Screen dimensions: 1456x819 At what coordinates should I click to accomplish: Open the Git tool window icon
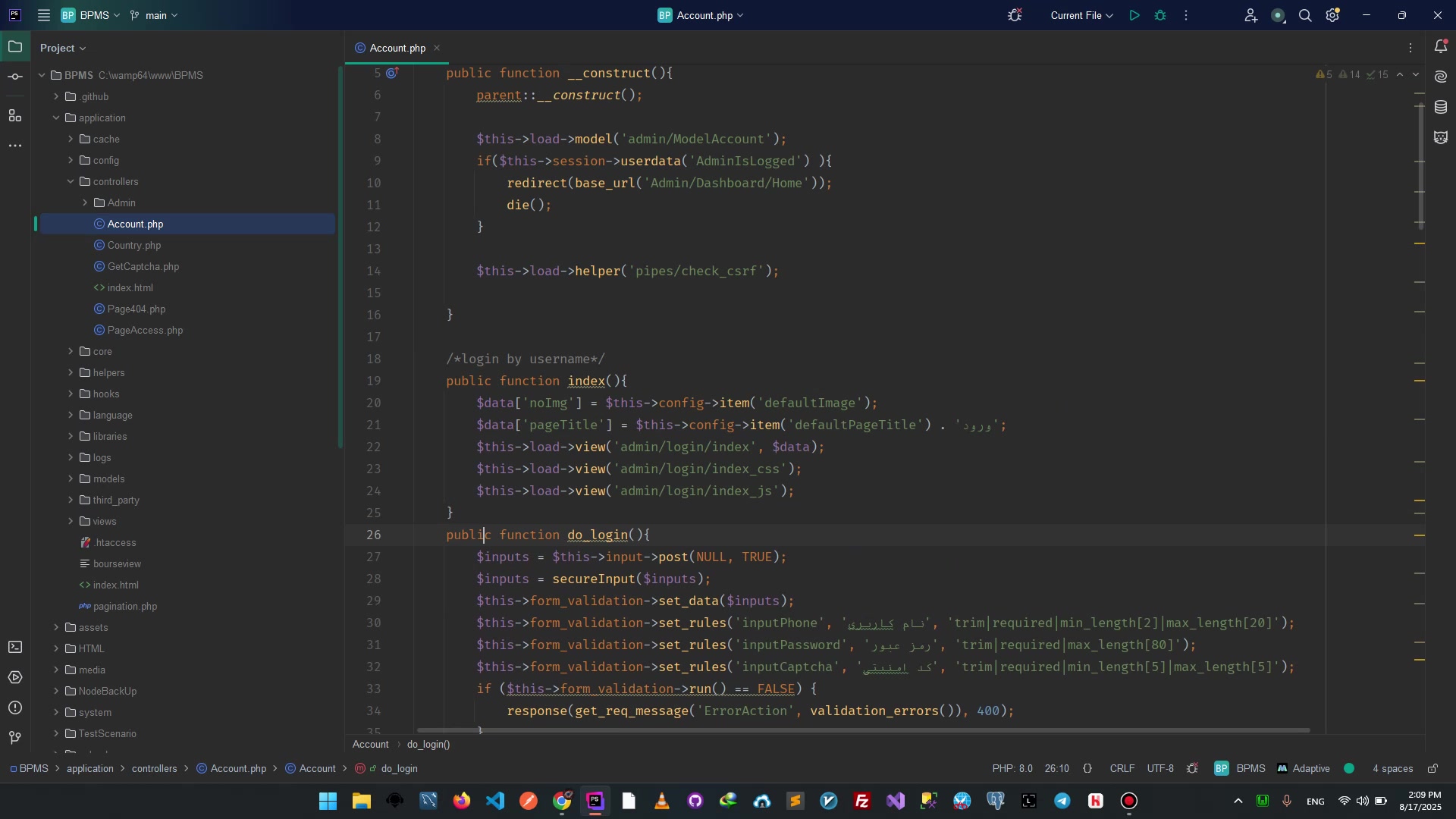[x=15, y=738]
